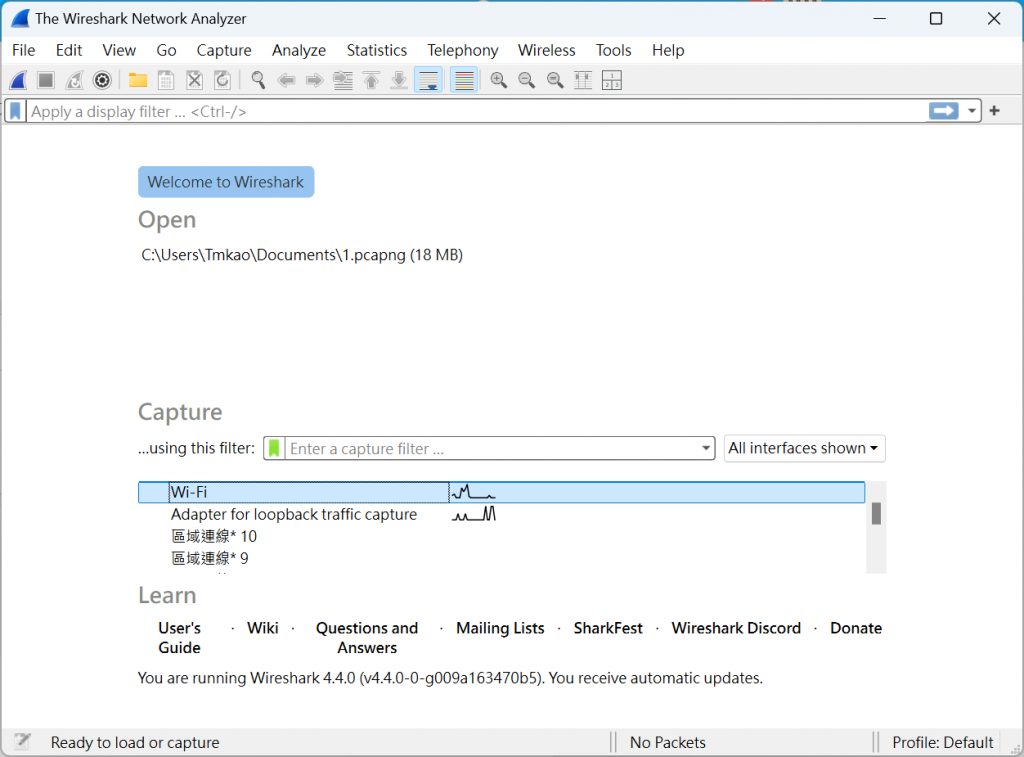Image resolution: width=1024 pixels, height=757 pixels.
Task: Focus the capture filter input field
Action: pyautogui.click(x=492, y=449)
